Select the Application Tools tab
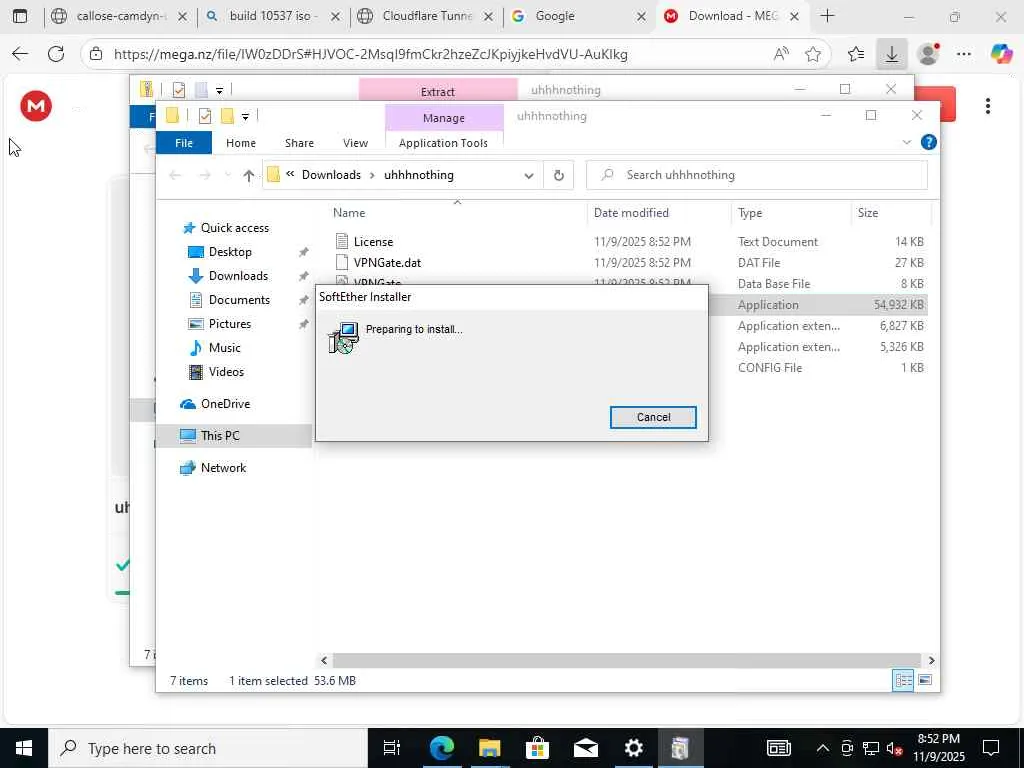 point(443,143)
